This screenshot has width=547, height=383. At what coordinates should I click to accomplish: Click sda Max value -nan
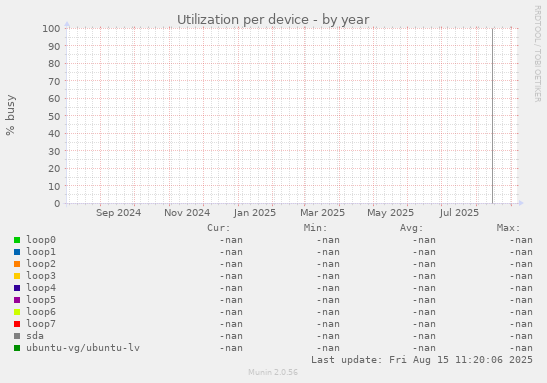pyautogui.click(x=521, y=336)
